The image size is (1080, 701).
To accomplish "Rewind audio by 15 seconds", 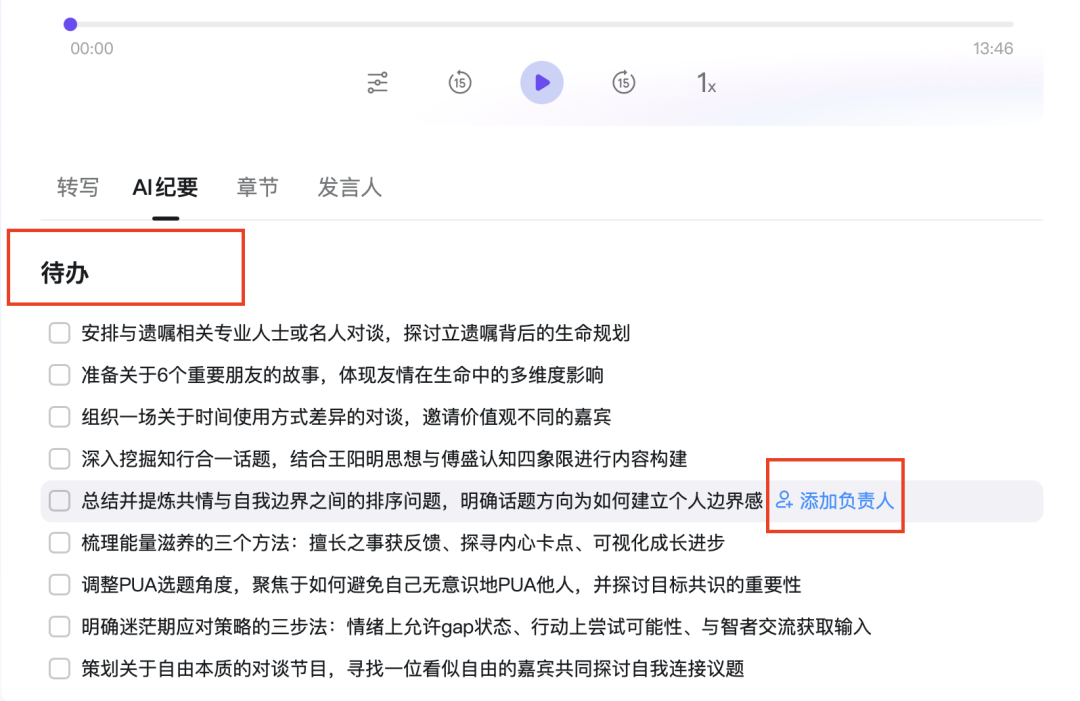I will pos(459,82).
